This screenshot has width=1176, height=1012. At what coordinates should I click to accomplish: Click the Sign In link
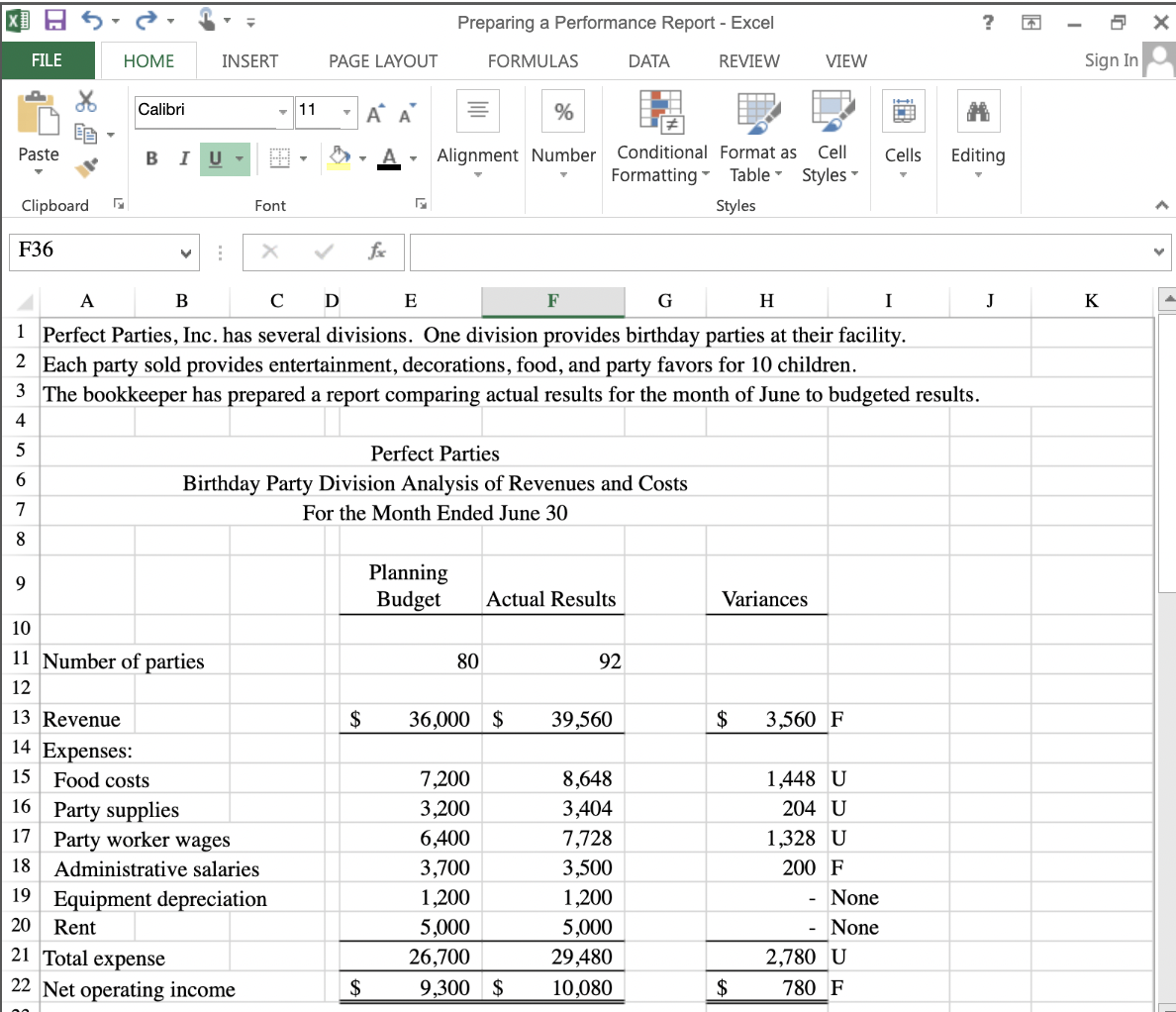(x=1110, y=60)
